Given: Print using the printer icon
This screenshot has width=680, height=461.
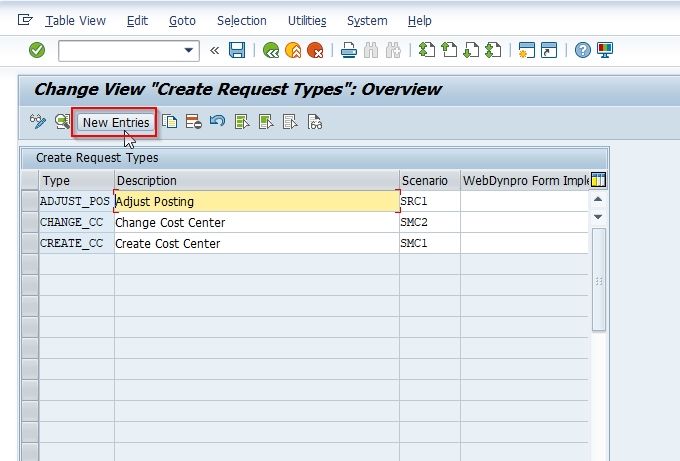Looking at the screenshot, I should [349, 50].
